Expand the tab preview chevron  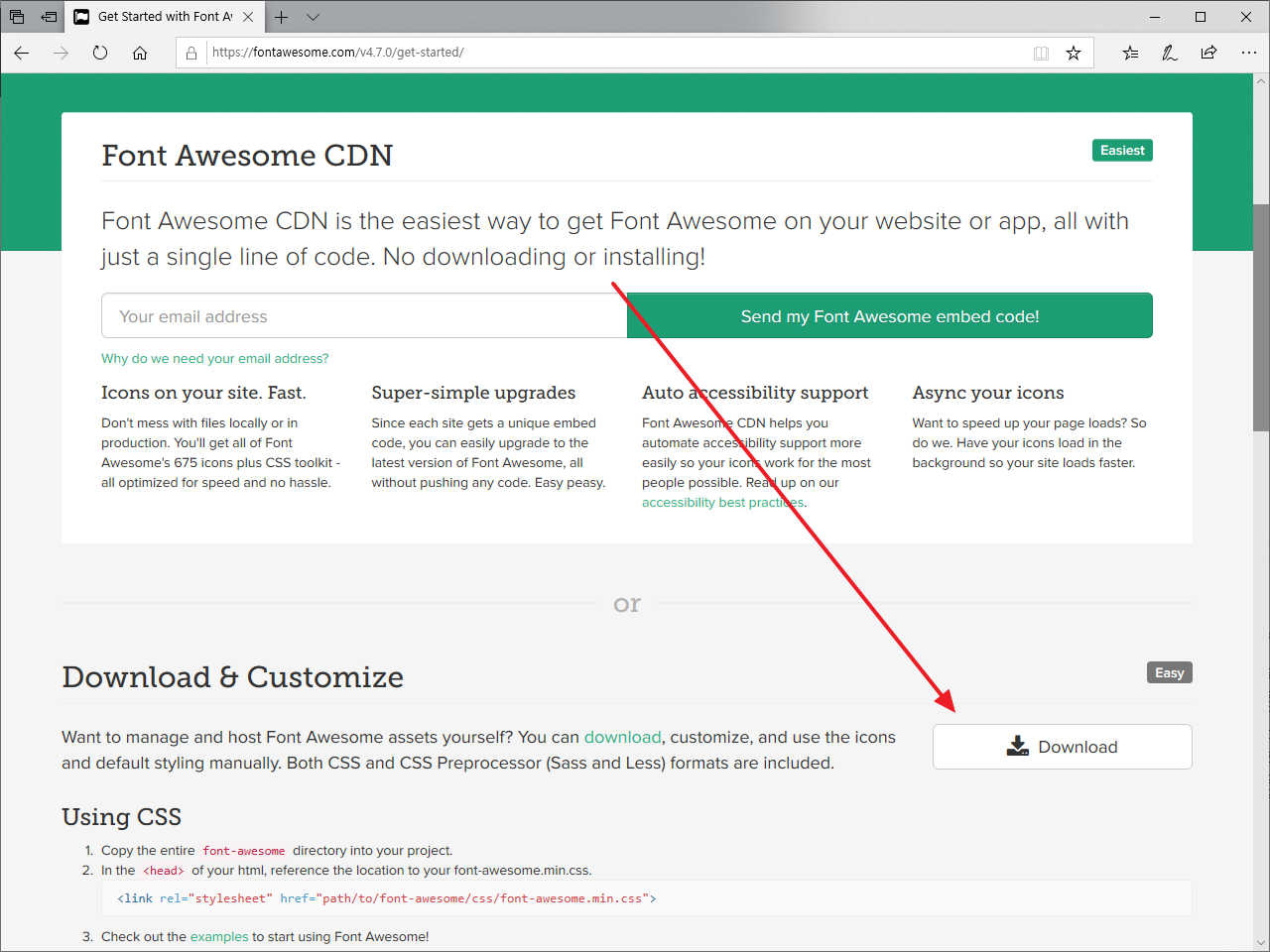click(x=313, y=17)
